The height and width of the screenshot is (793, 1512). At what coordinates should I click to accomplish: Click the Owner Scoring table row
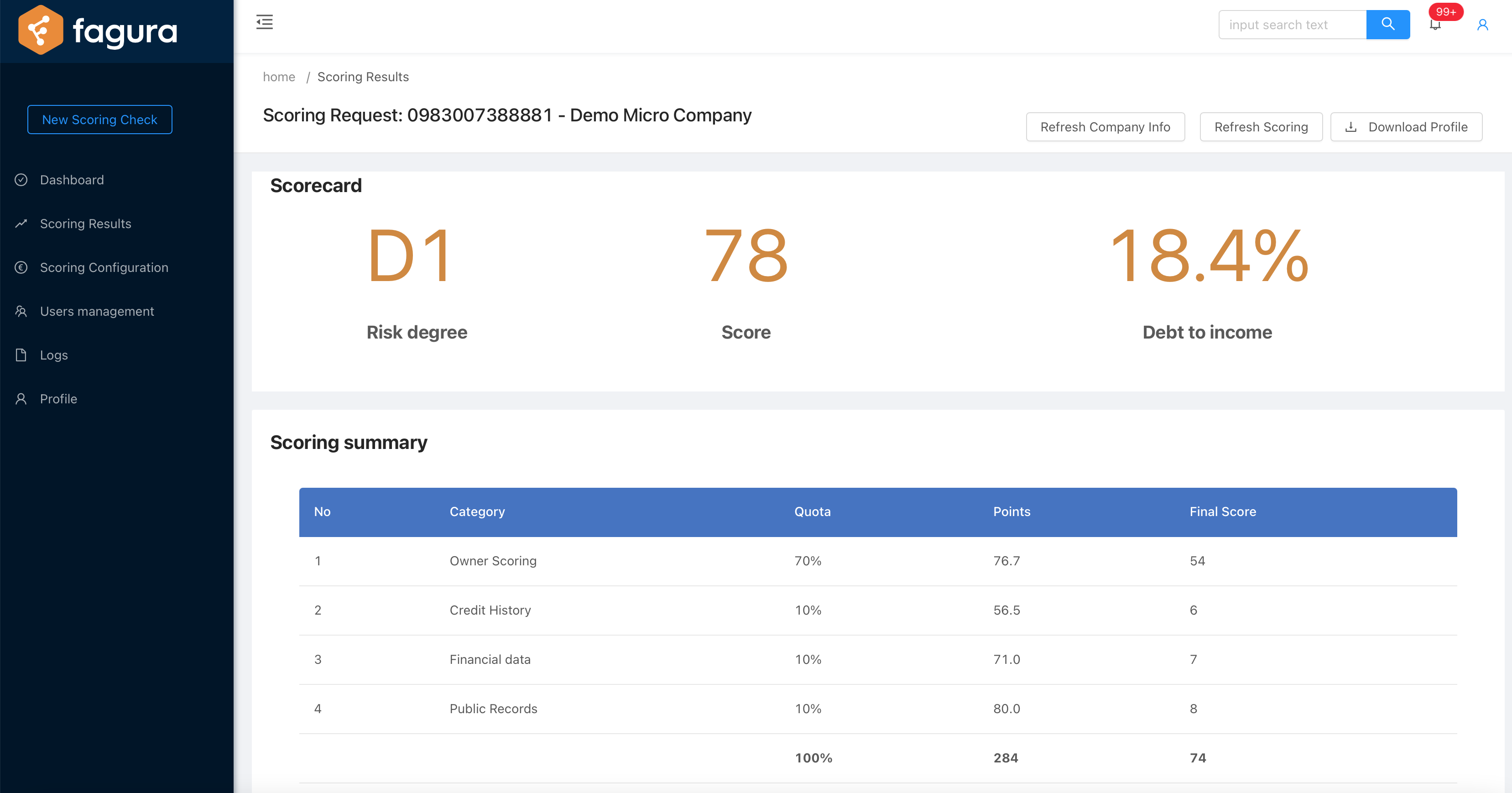click(877, 561)
